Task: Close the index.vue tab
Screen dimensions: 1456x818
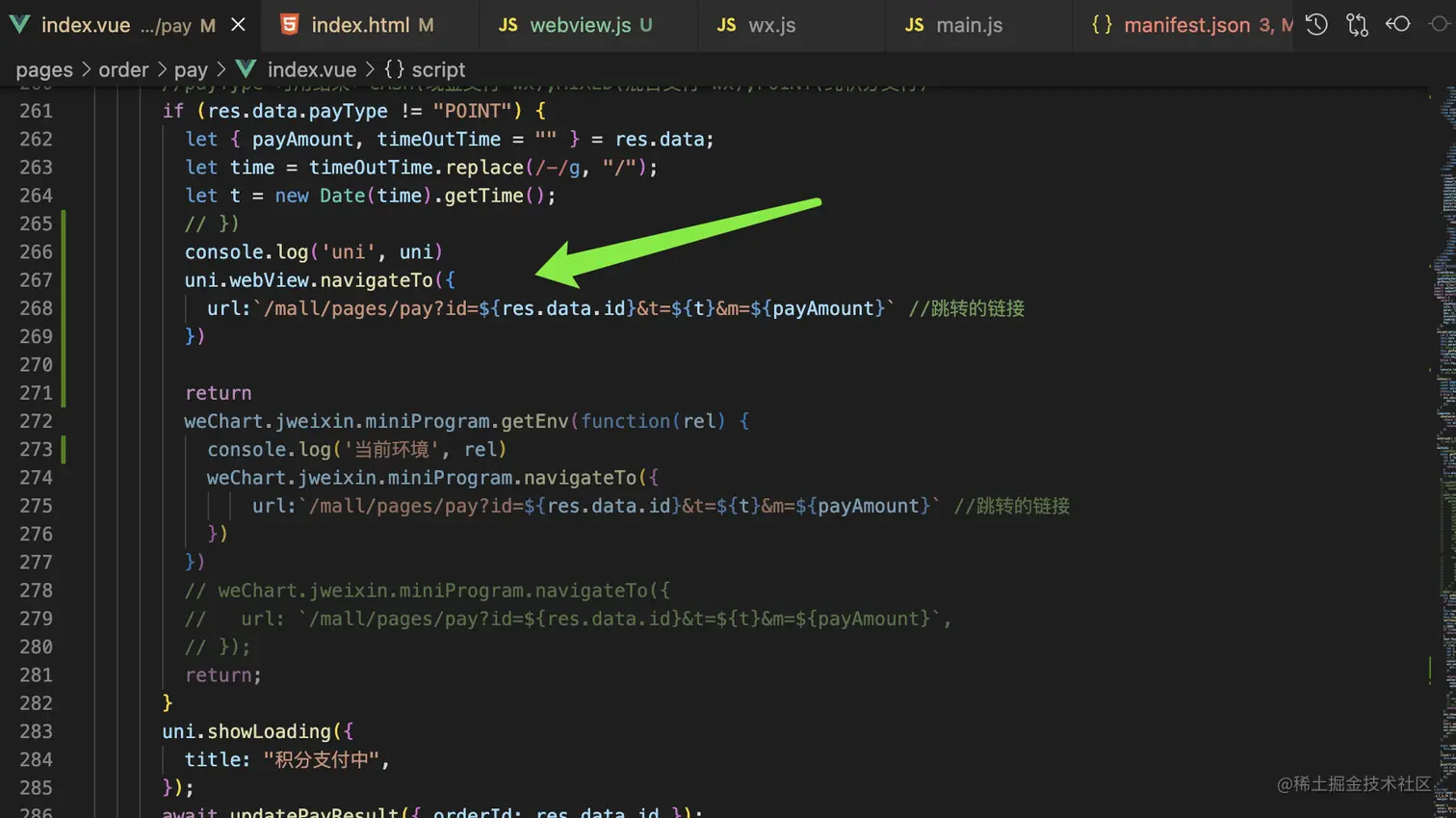Action: tap(238, 25)
